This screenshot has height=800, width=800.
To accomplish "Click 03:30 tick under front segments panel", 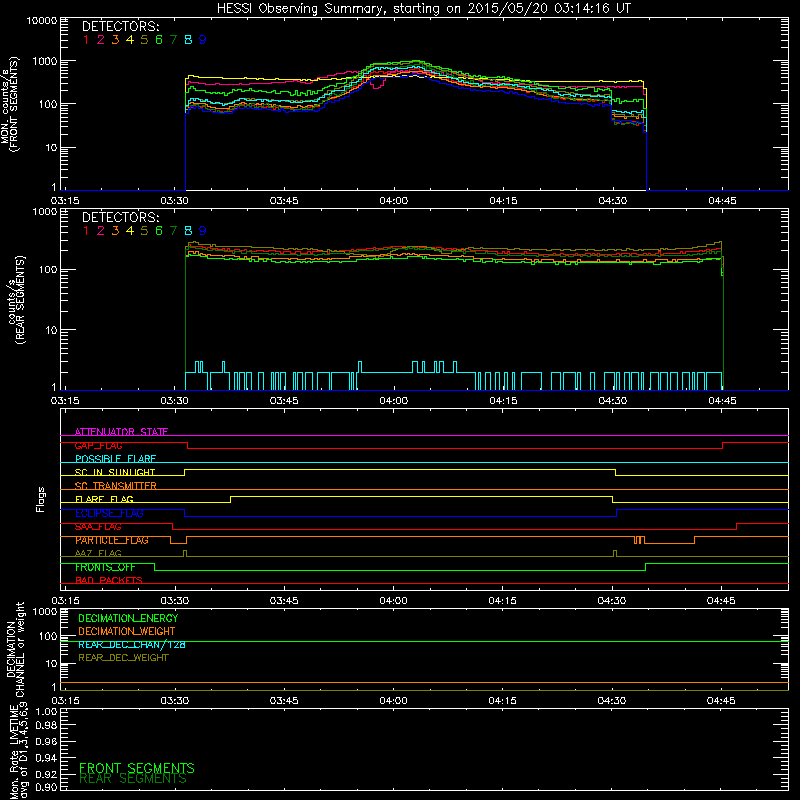I will pyautogui.click(x=174, y=201).
